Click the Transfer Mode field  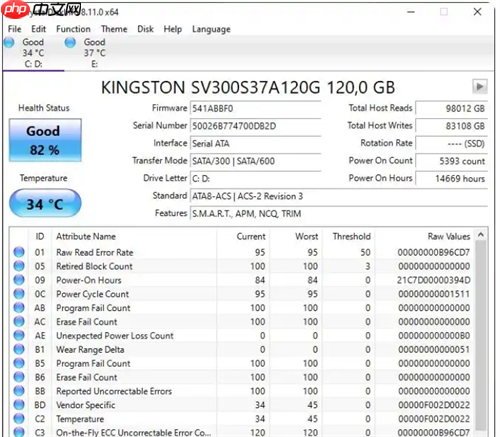255,161
